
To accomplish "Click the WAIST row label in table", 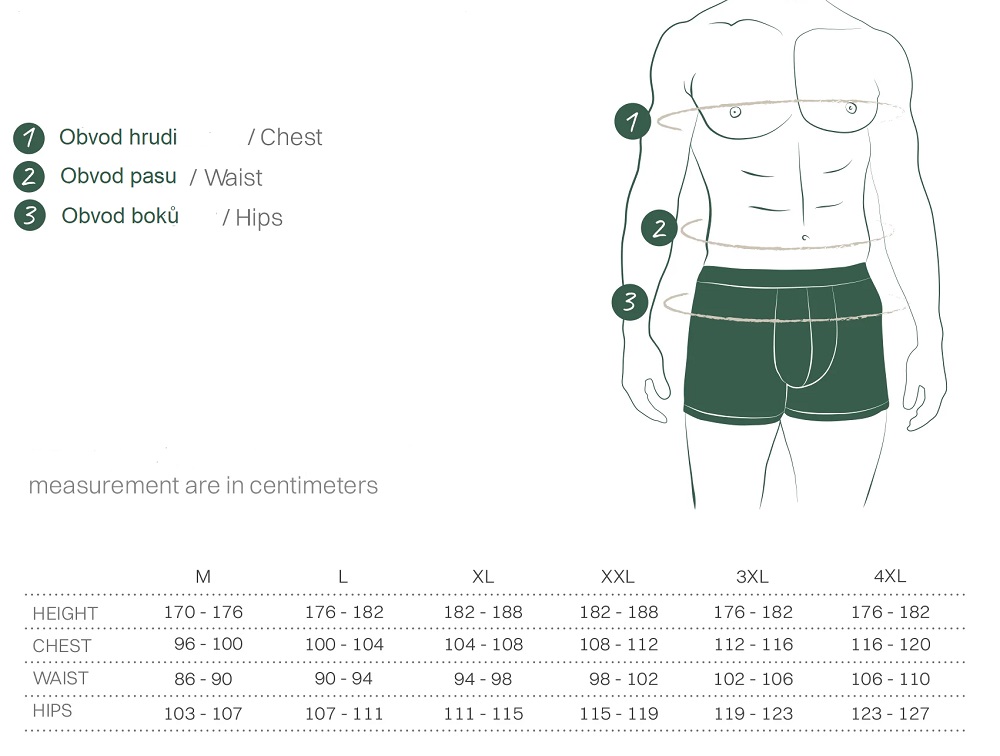I will click(x=60, y=678).
